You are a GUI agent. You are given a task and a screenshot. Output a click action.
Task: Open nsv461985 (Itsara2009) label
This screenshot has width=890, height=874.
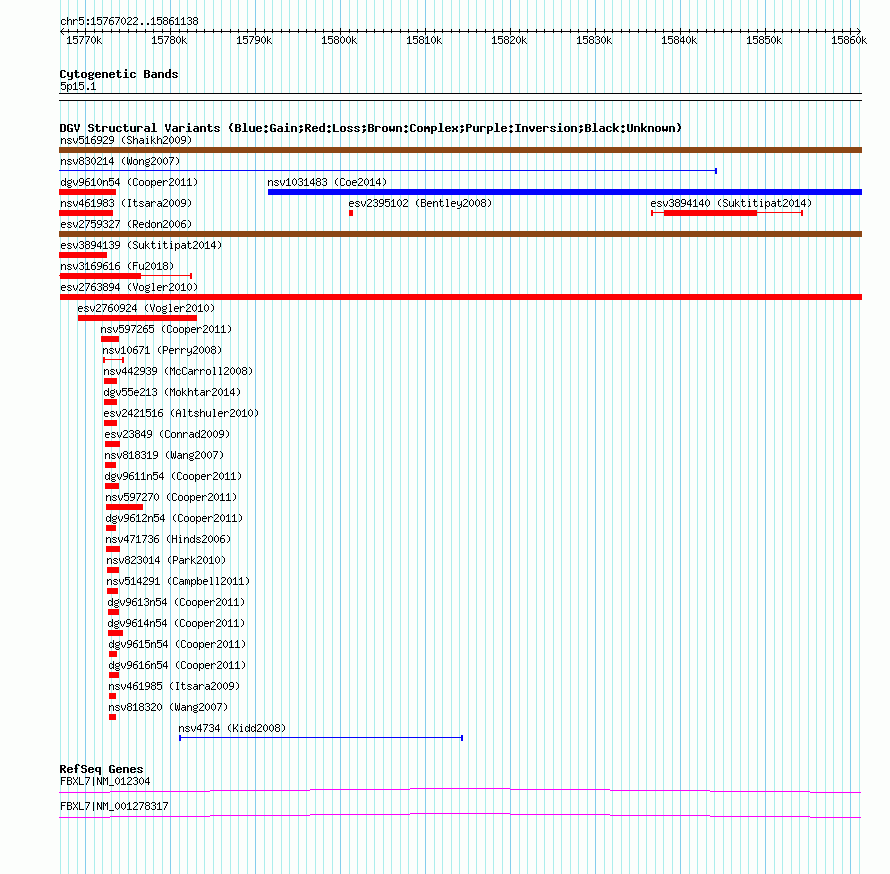tap(174, 686)
